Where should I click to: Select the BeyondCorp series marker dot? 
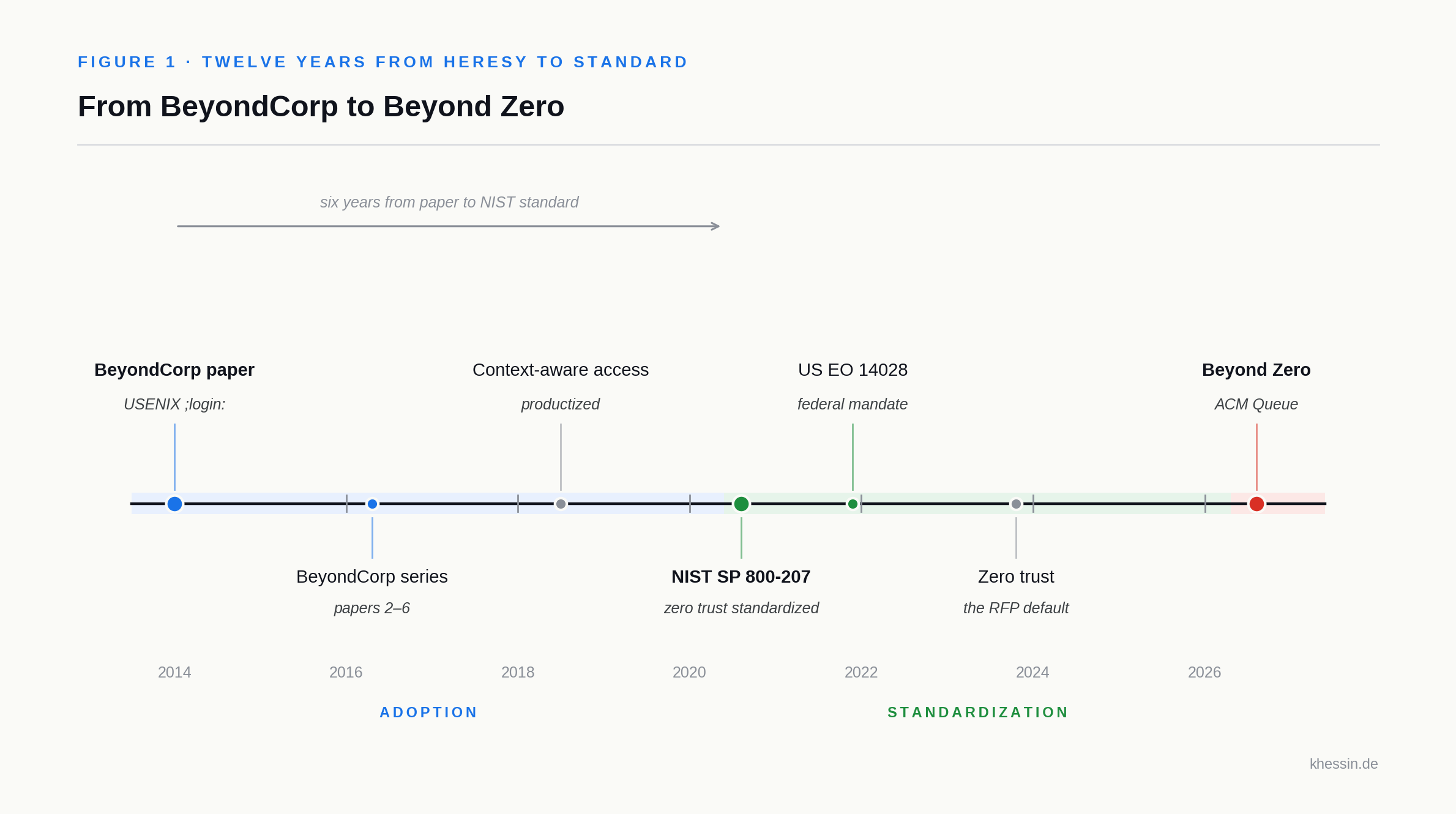coord(372,504)
